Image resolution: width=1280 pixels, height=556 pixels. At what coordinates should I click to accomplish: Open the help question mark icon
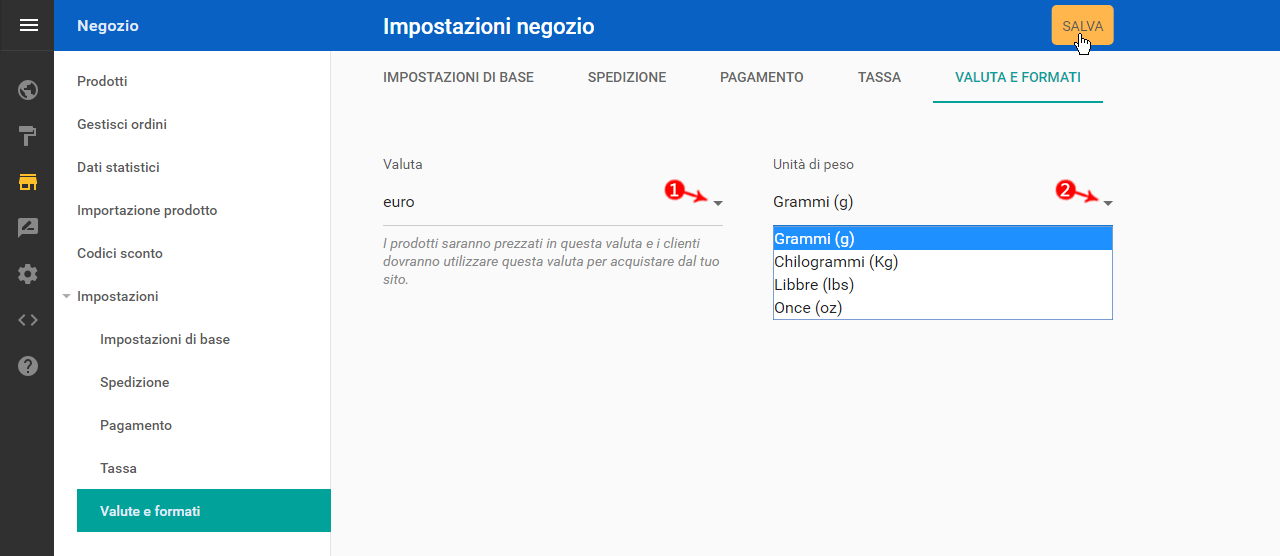(28, 366)
